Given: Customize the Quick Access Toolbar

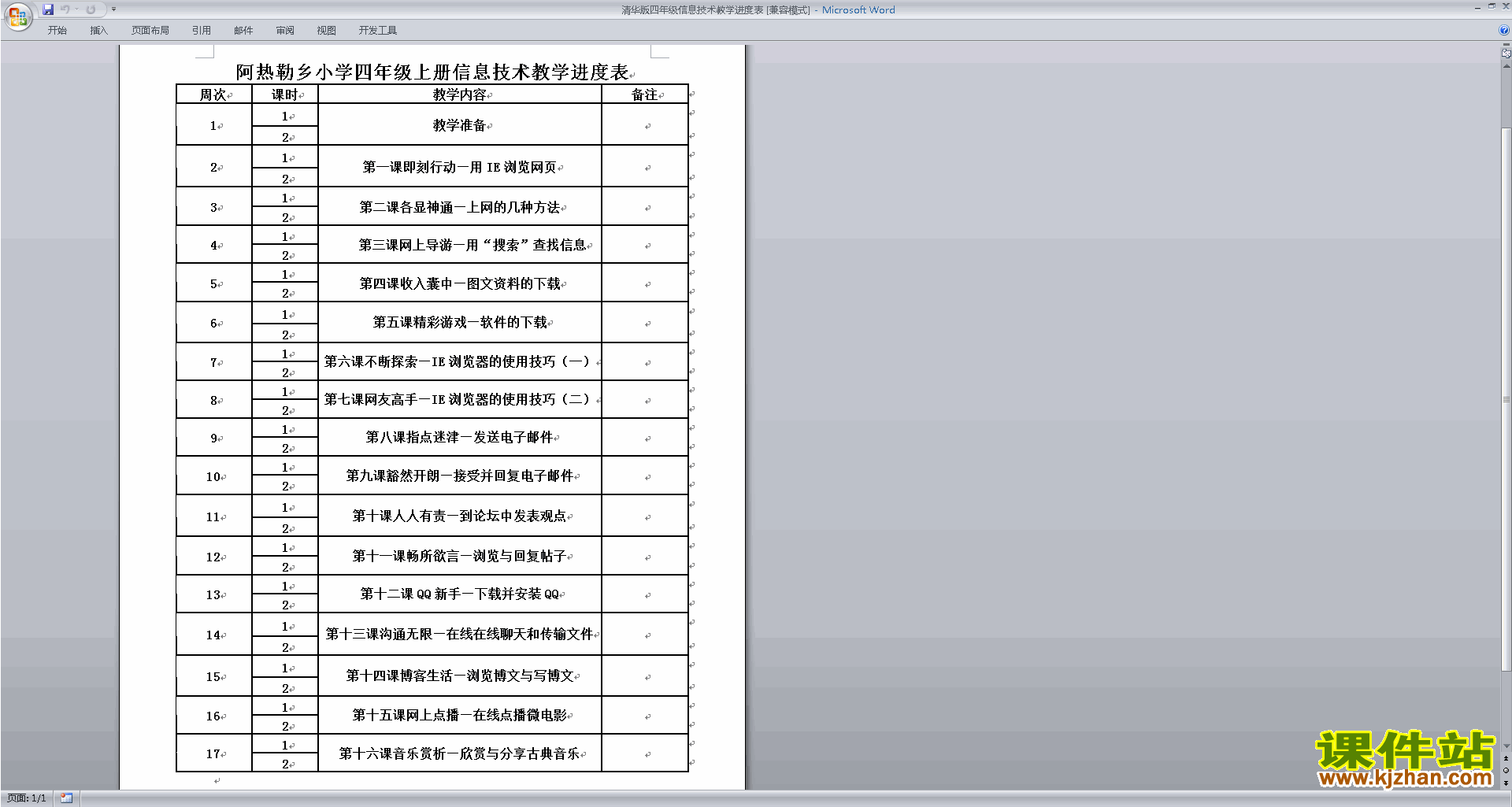Looking at the screenshot, I should [113, 9].
